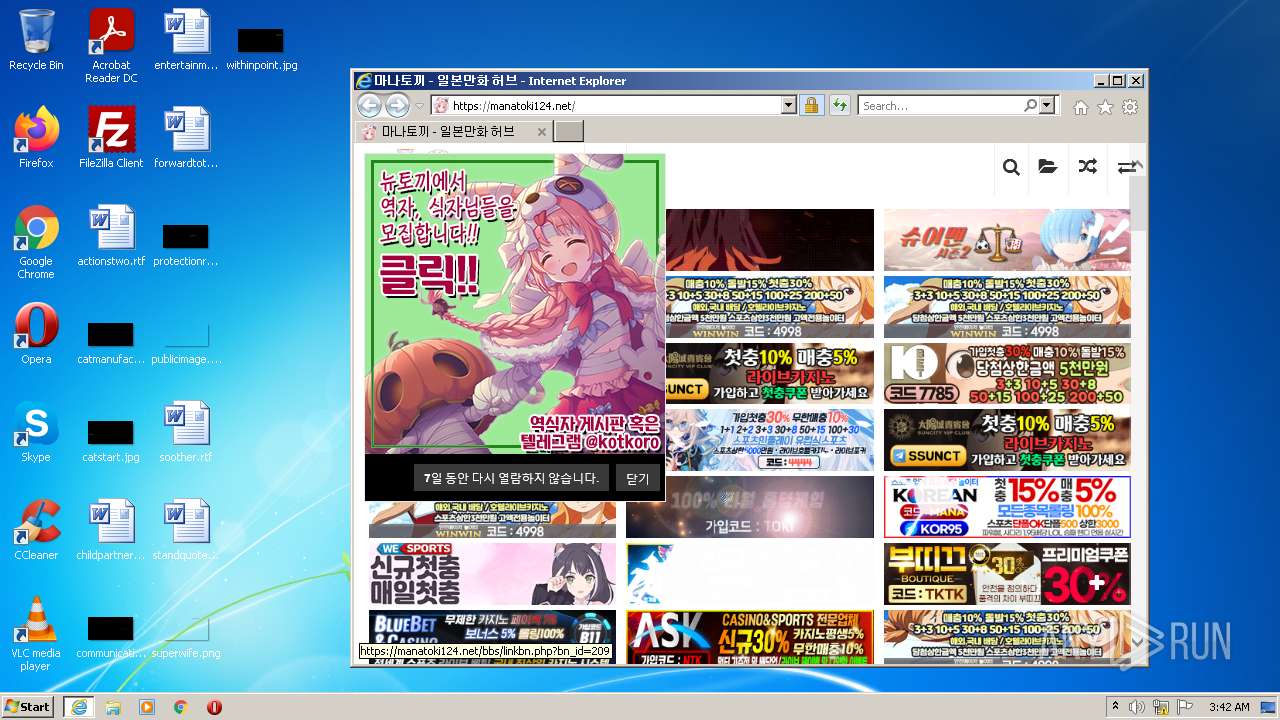The height and width of the screenshot is (720, 1280).
Task: Click the volume speaker tray icon
Action: click(1137, 707)
